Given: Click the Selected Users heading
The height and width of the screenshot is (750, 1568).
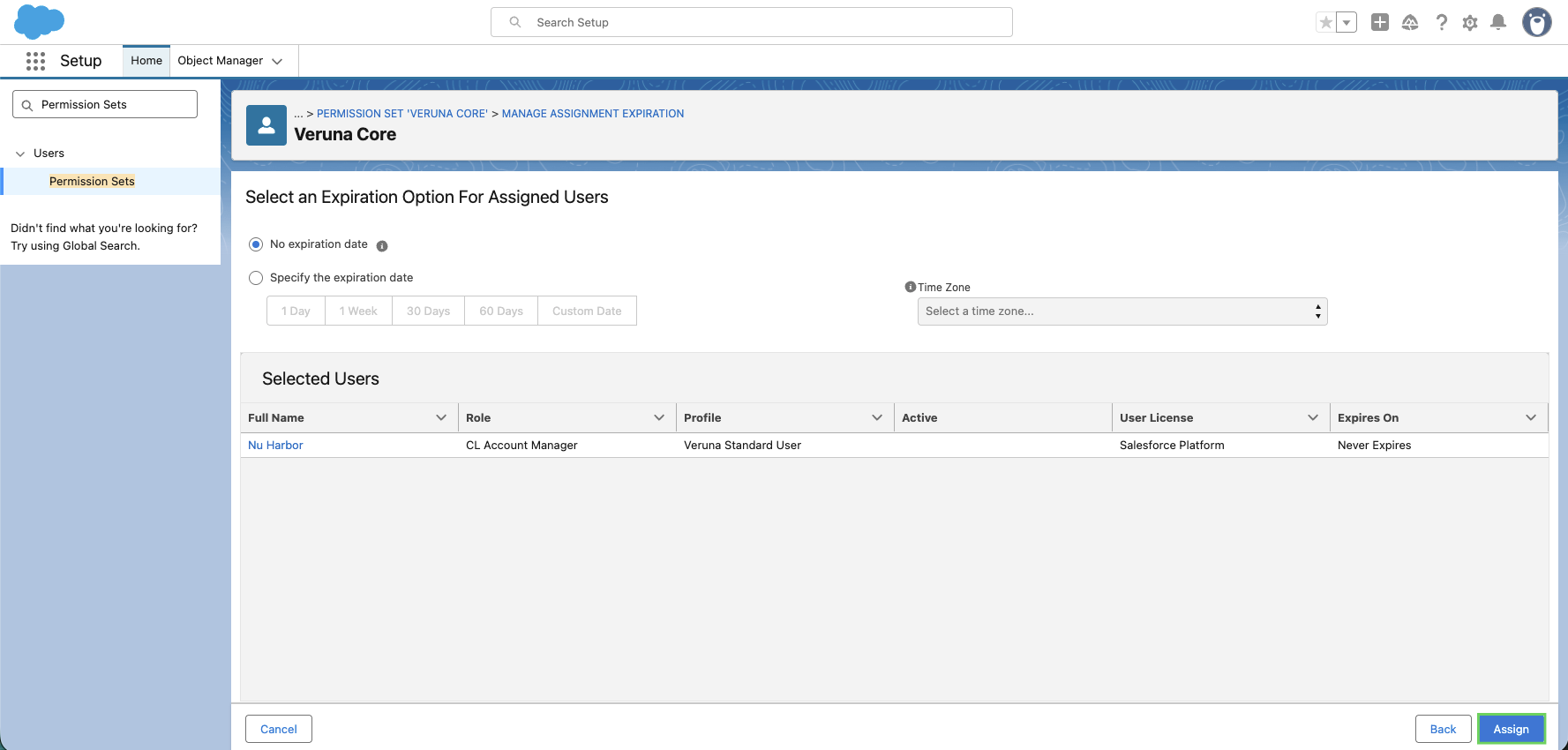Looking at the screenshot, I should [320, 379].
